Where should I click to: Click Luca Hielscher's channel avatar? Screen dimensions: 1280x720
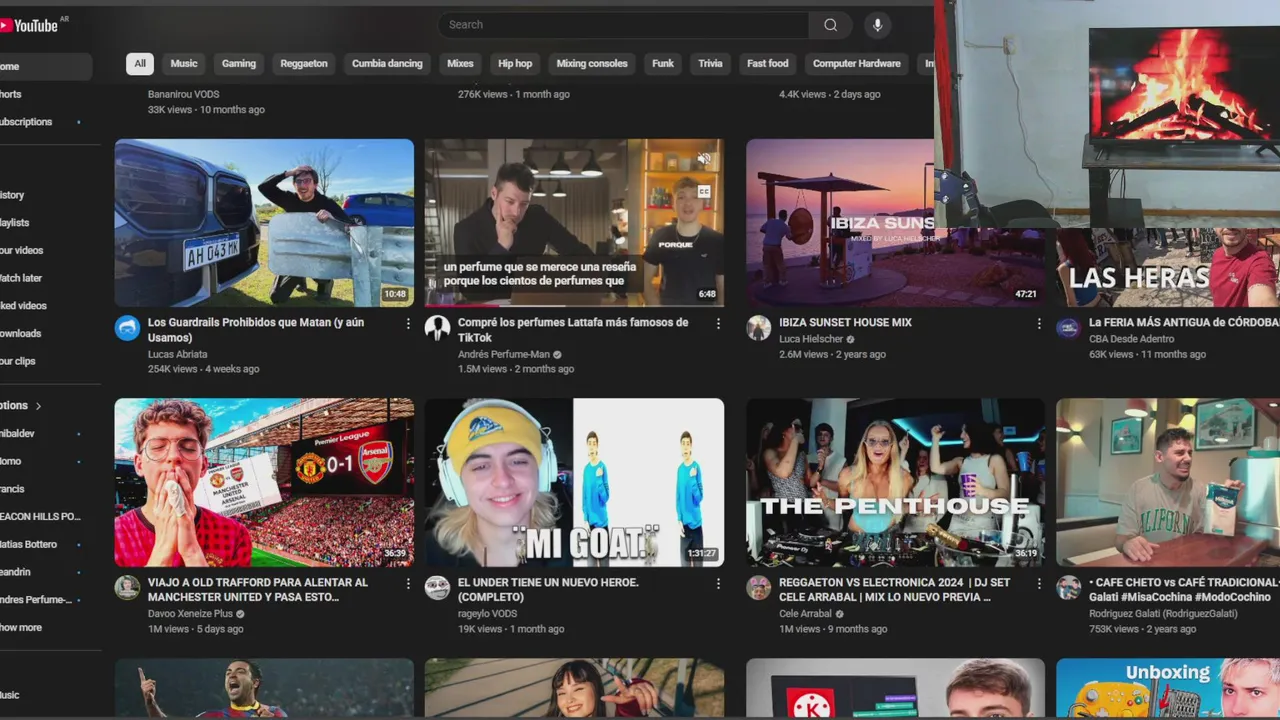[759, 328]
